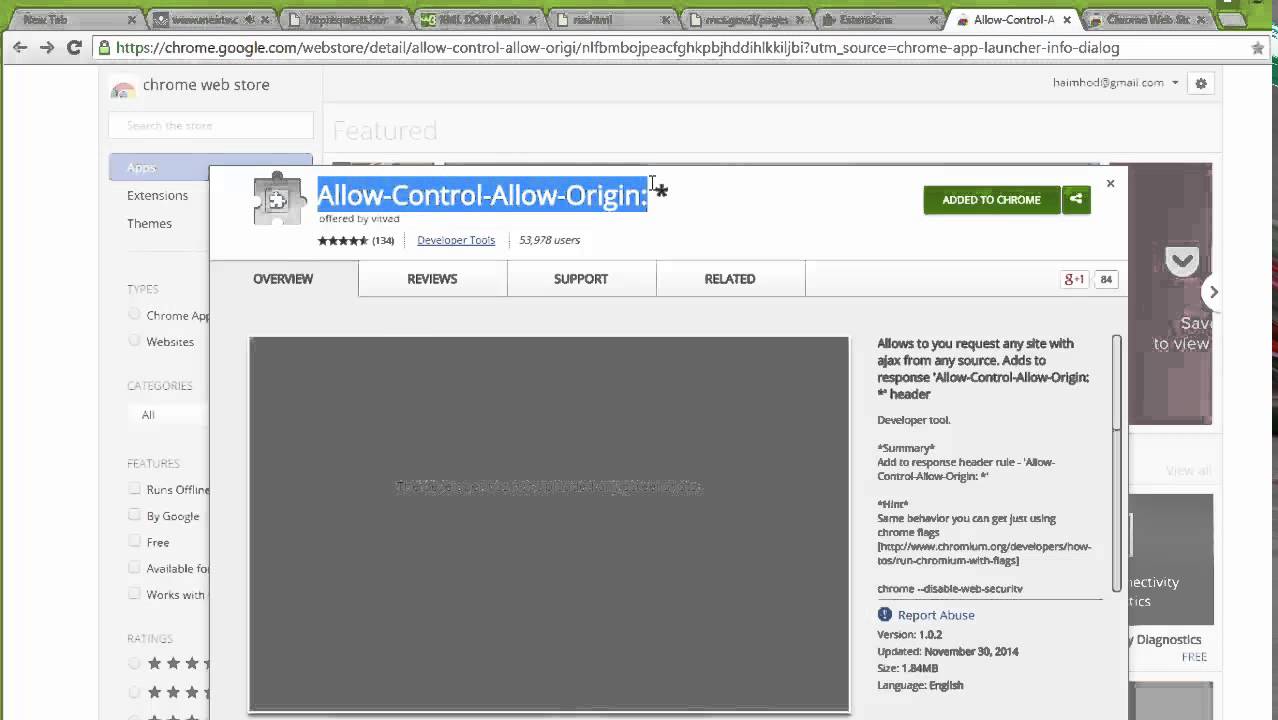Viewport: 1278px width, 720px height.
Task: Click the description panel scrollbar
Action: tap(1116, 463)
